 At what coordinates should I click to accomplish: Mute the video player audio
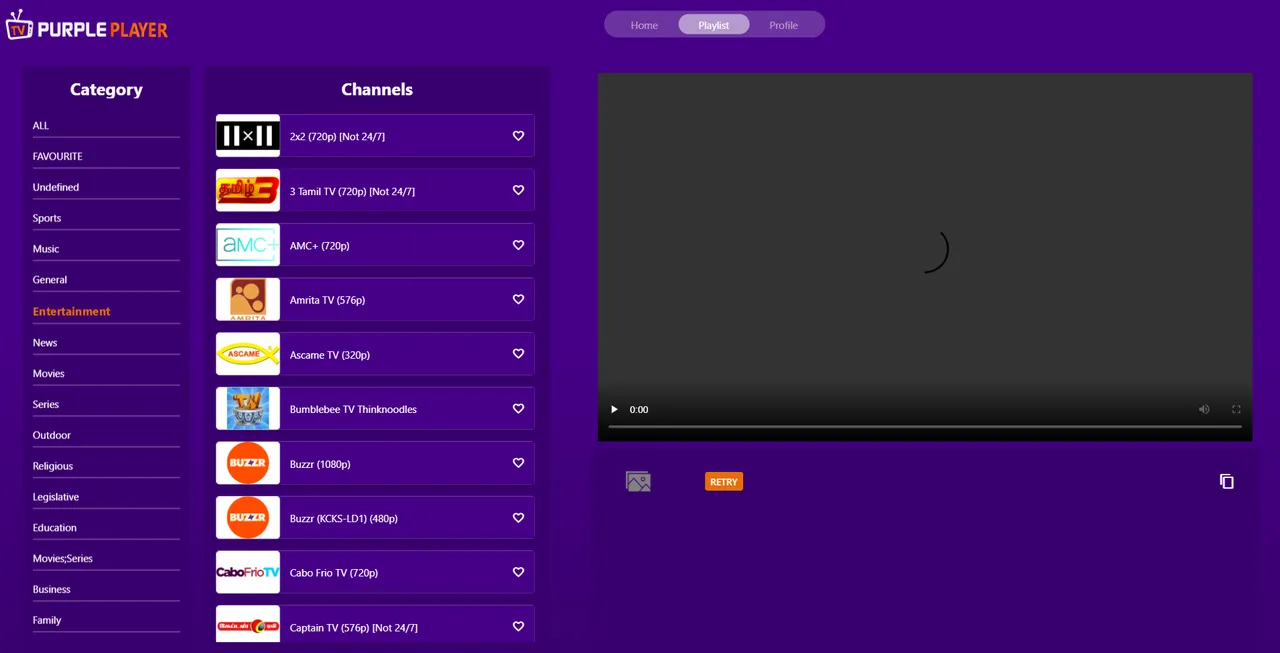pyautogui.click(x=1204, y=409)
